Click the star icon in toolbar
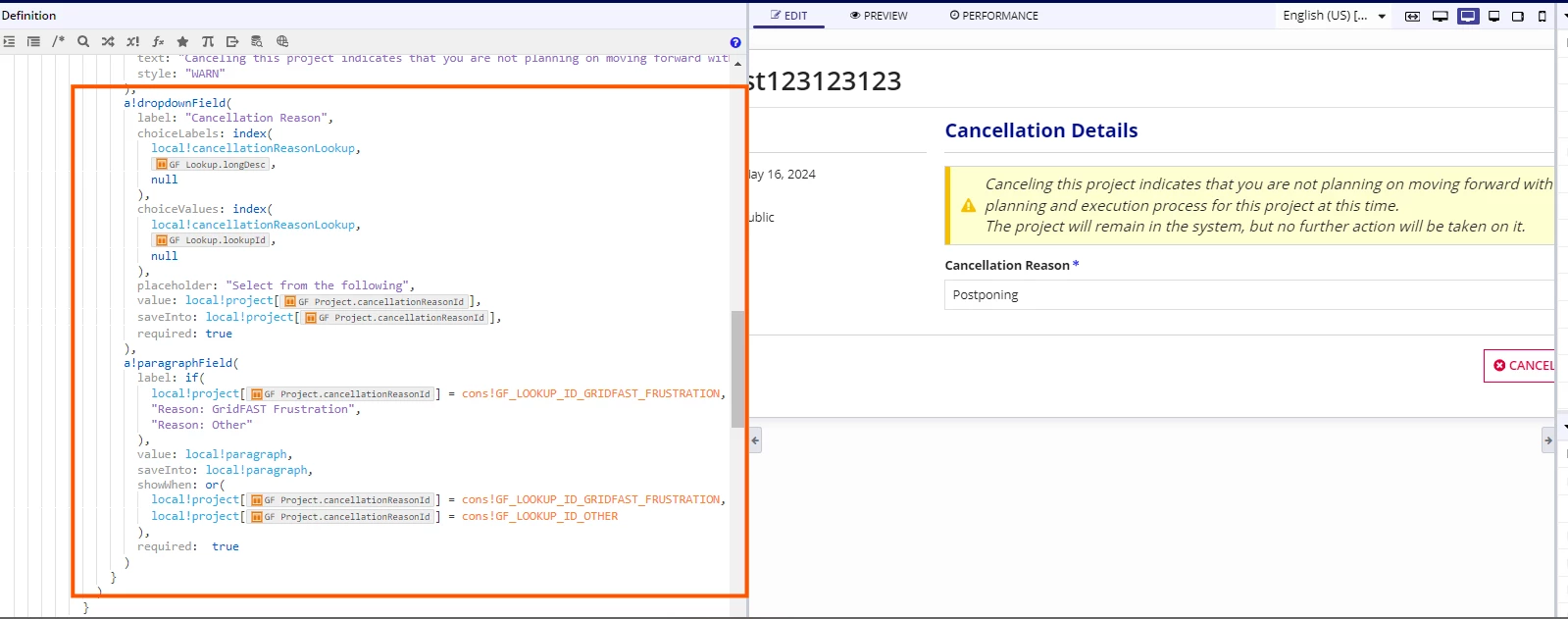The height and width of the screenshot is (619, 1568). tap(182, 41)
